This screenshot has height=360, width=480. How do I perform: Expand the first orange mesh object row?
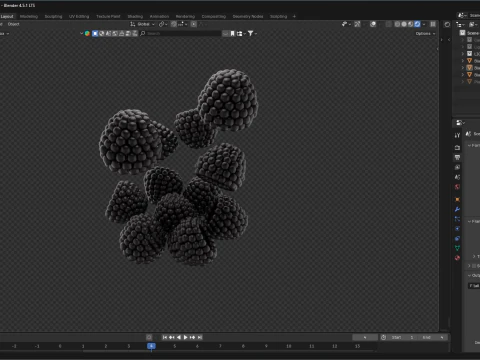click(x=463, y=61)
